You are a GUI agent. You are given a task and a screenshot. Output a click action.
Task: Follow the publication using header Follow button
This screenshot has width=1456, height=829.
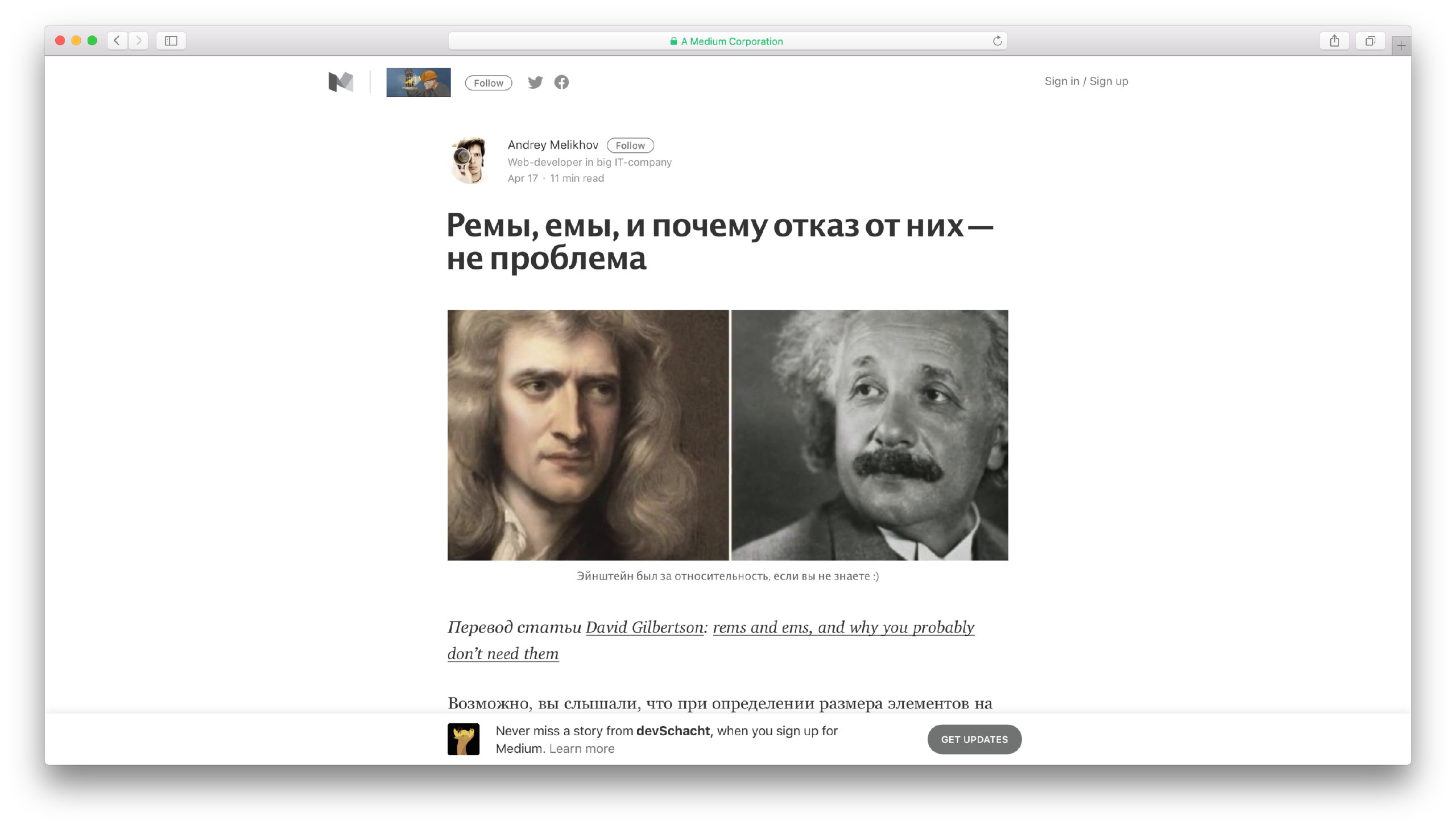[488, 83]
